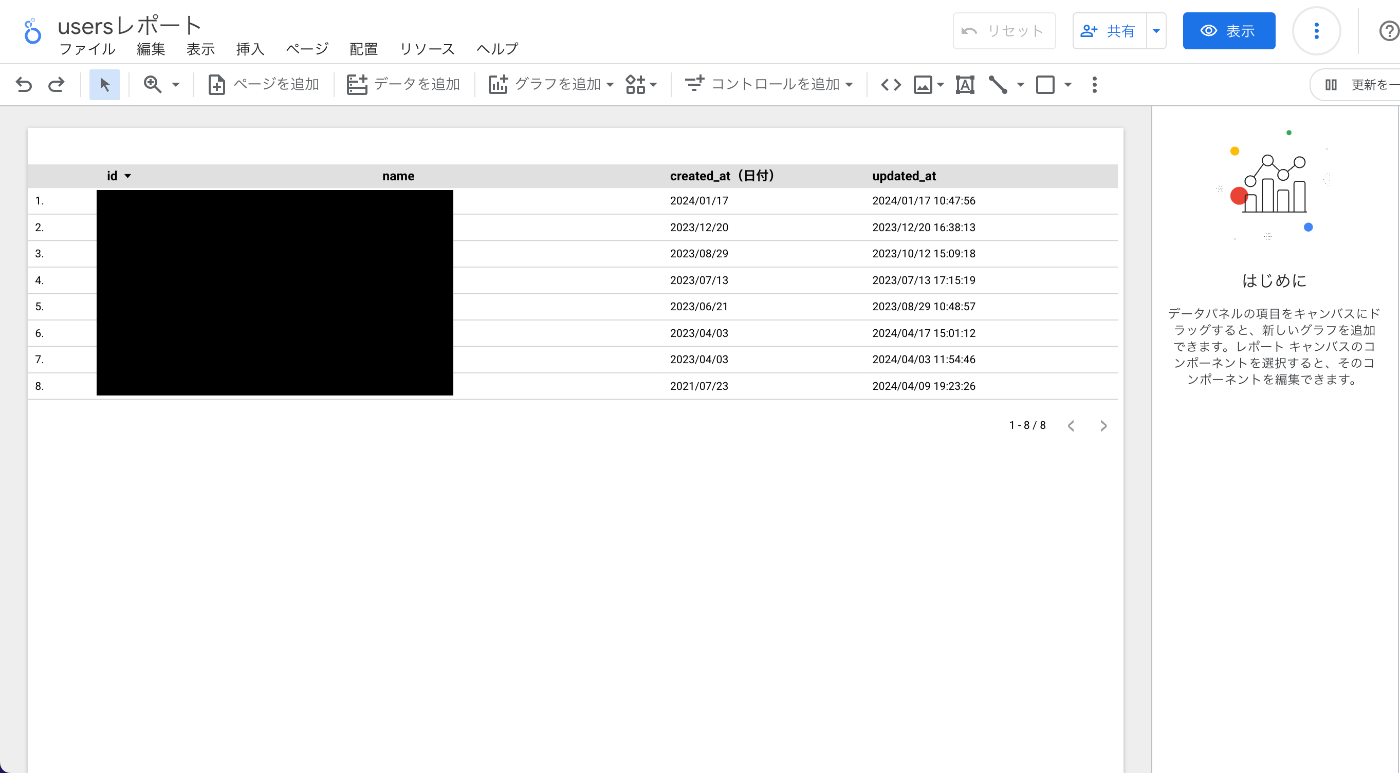
Task: Select created_at cell 2024/01/17
Action: 699,201
